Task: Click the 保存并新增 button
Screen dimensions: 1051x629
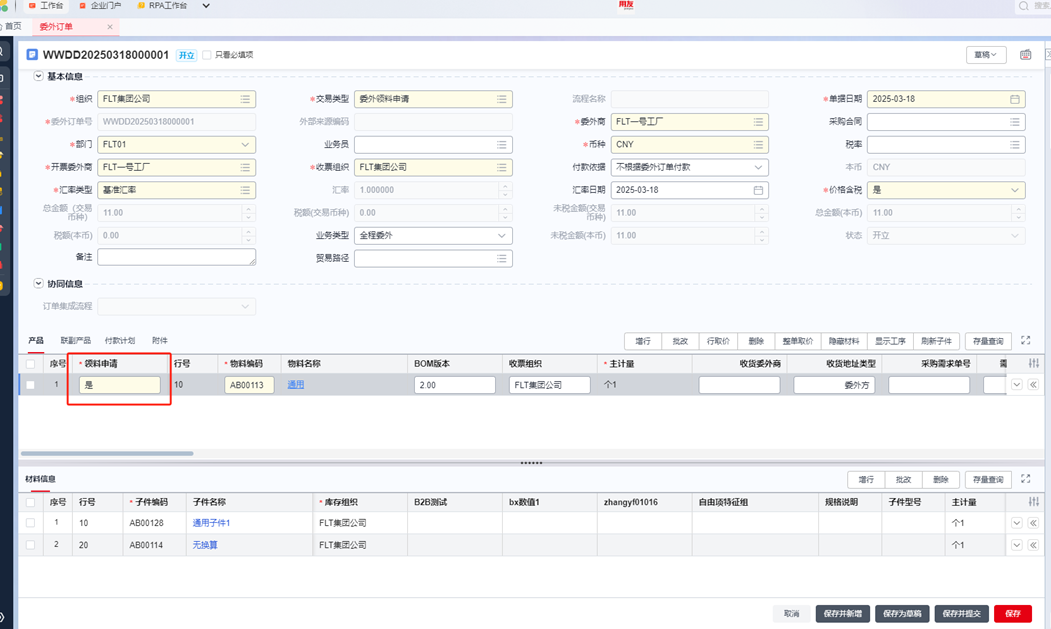Action: [843, 614]
